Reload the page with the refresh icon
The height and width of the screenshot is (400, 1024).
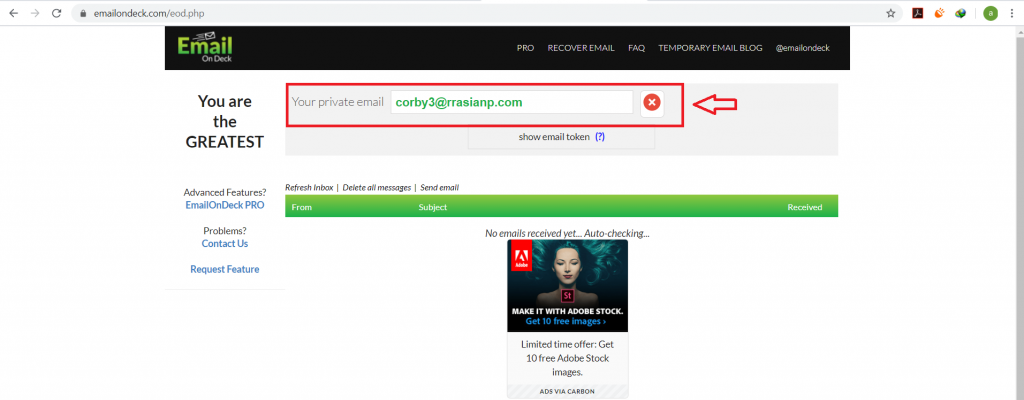57,13
